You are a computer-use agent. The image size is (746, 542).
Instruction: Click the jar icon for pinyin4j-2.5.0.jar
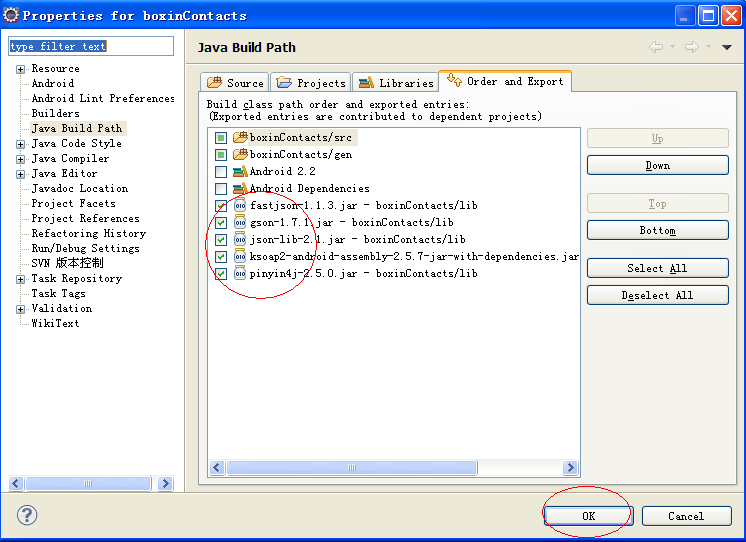click(240, 274)
